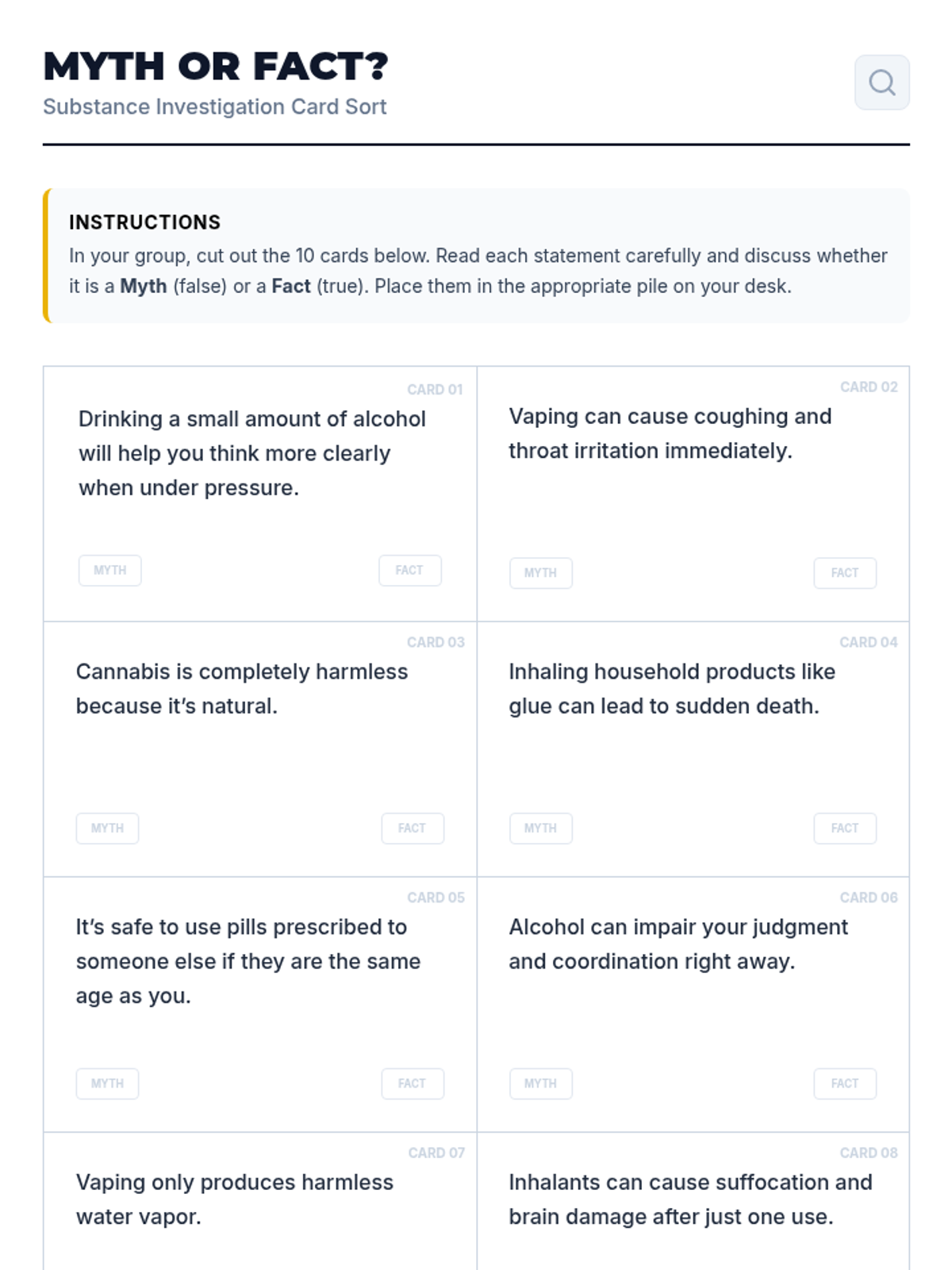
Task: Tag Card 05 as Fact
Action: (412, 1083)
